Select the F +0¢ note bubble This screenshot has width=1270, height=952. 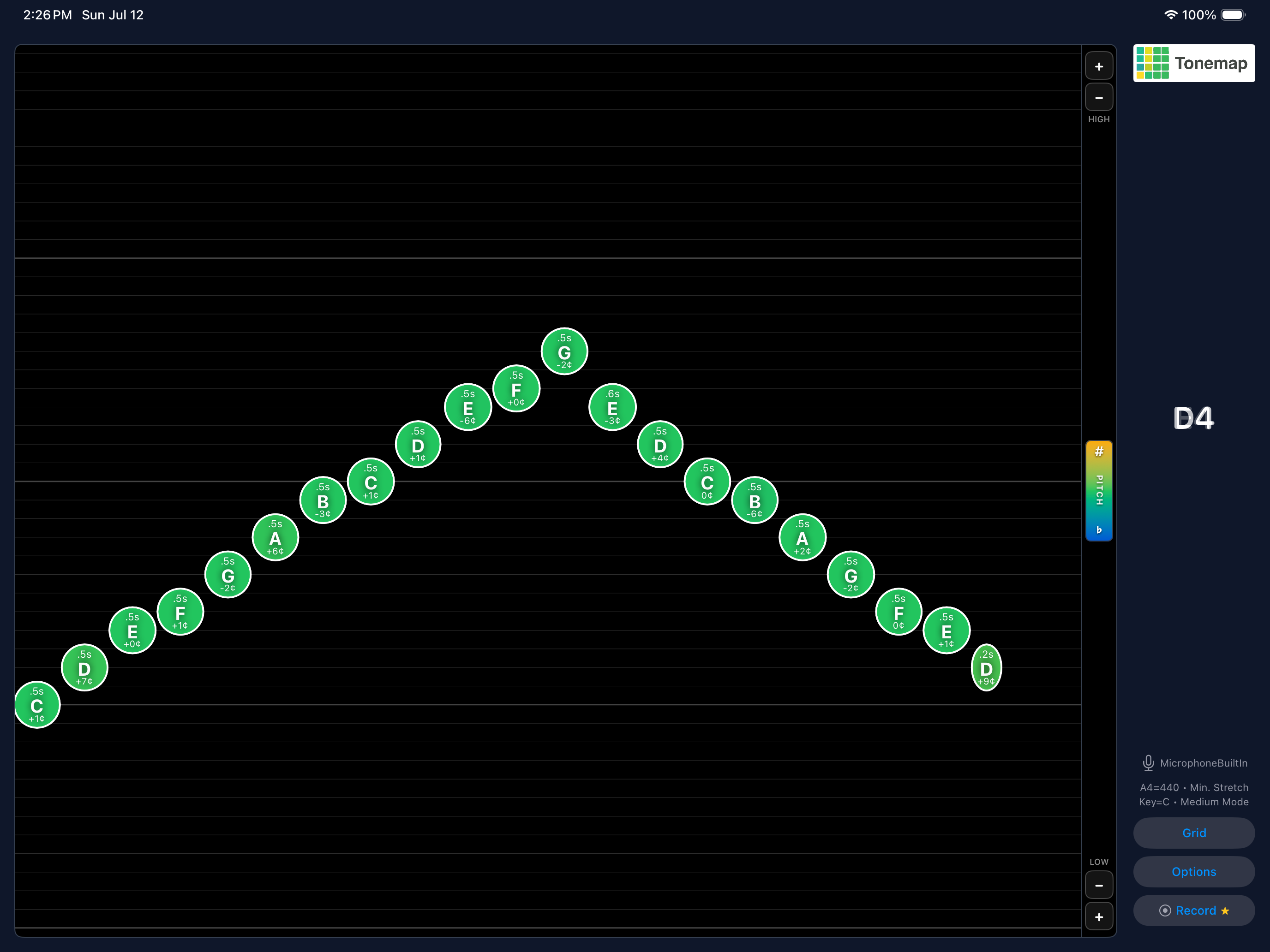(516, 388)
